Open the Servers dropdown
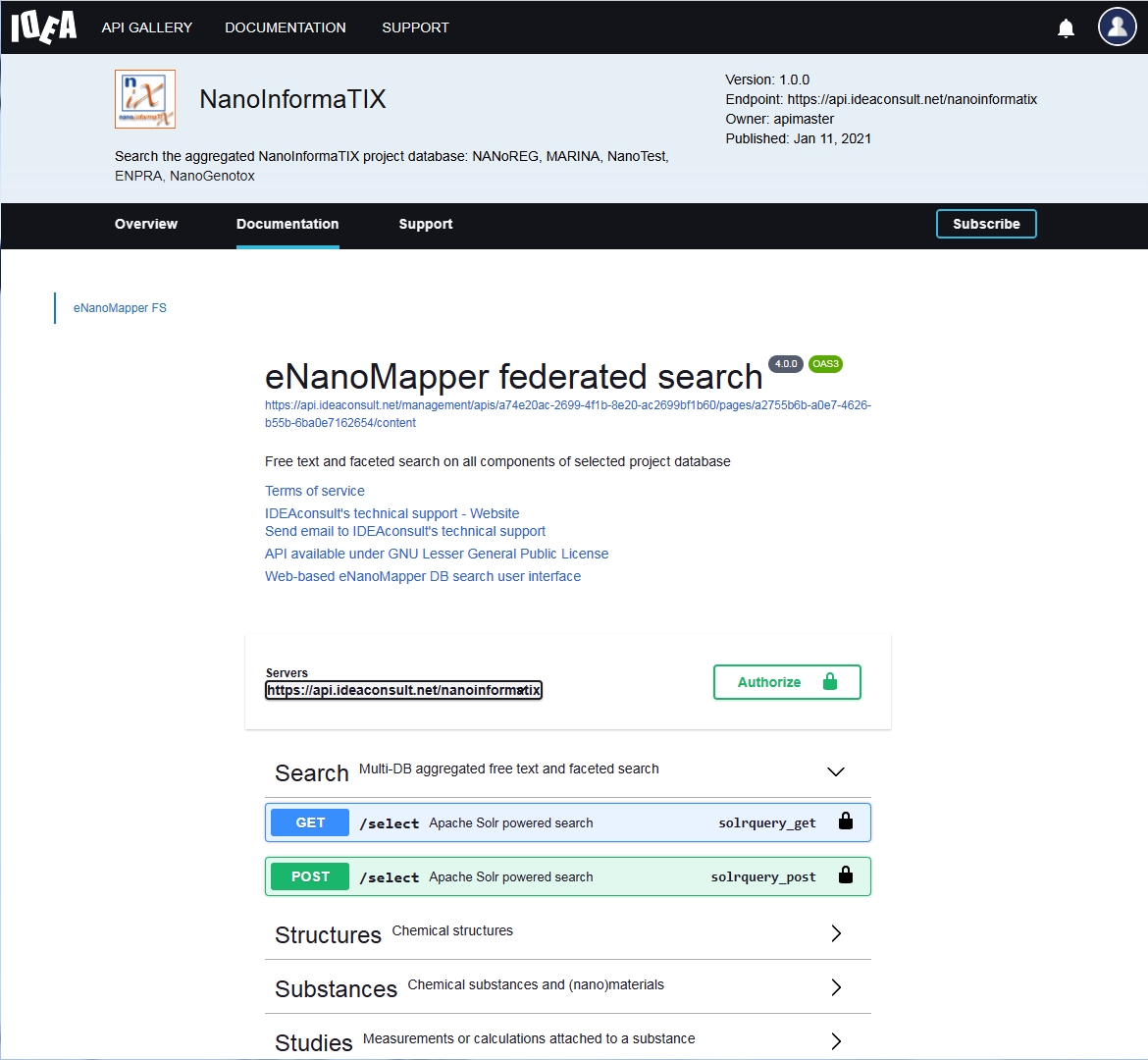1148x1060 pixels. tap(403, 690)
